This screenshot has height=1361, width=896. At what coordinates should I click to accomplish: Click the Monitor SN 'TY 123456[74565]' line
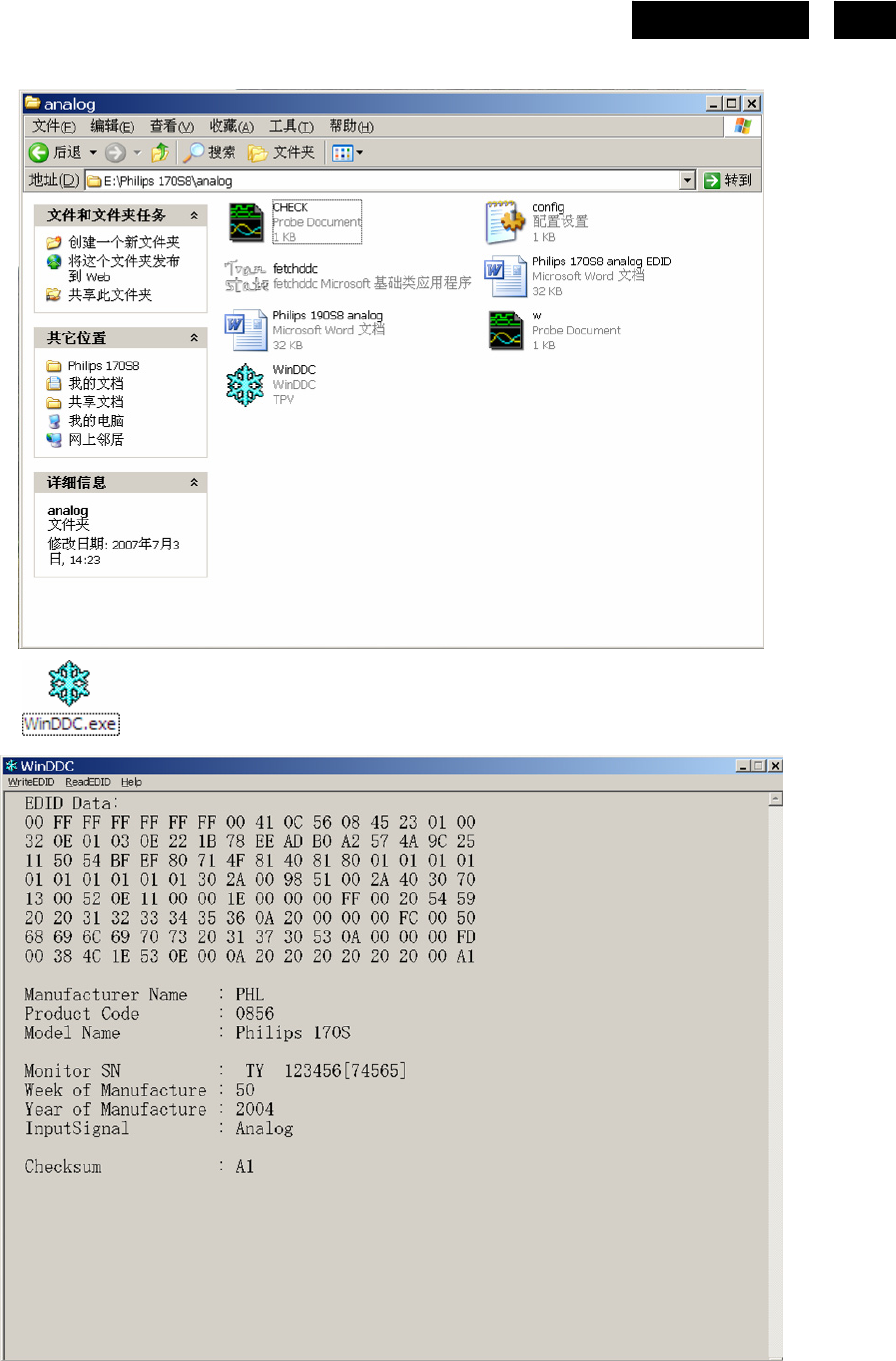pyautogui.click(x=216, y=1072)
